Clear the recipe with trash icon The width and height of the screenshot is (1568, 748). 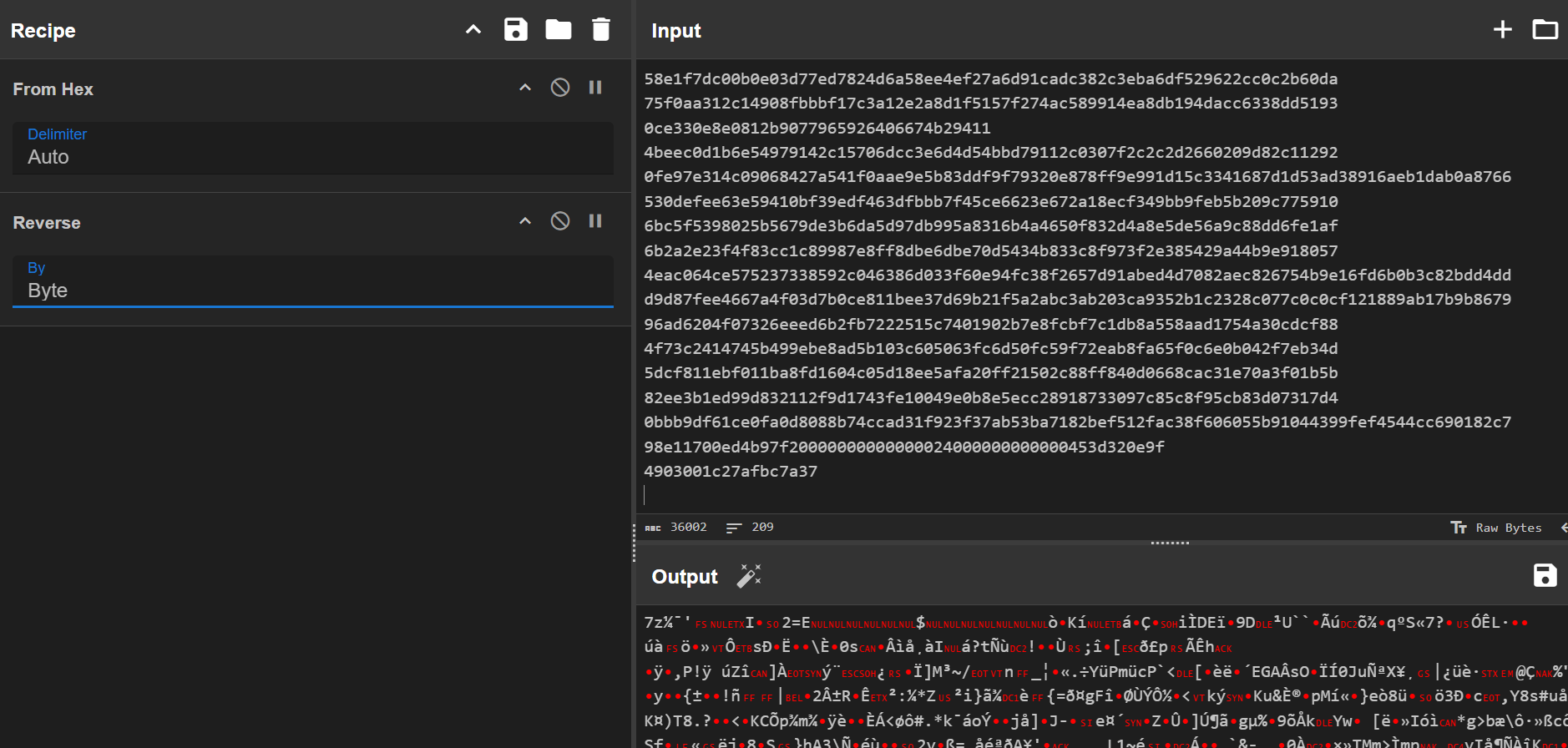(x=600, y=30)
